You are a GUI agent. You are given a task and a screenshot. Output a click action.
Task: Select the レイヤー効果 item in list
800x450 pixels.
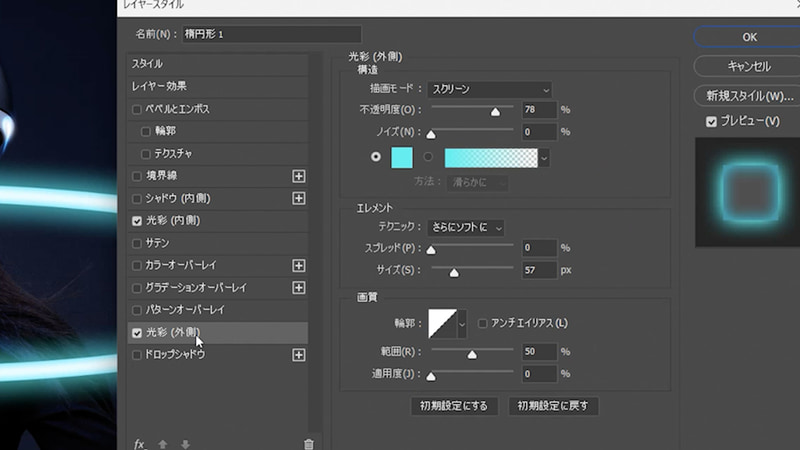[x=217, y=86]
